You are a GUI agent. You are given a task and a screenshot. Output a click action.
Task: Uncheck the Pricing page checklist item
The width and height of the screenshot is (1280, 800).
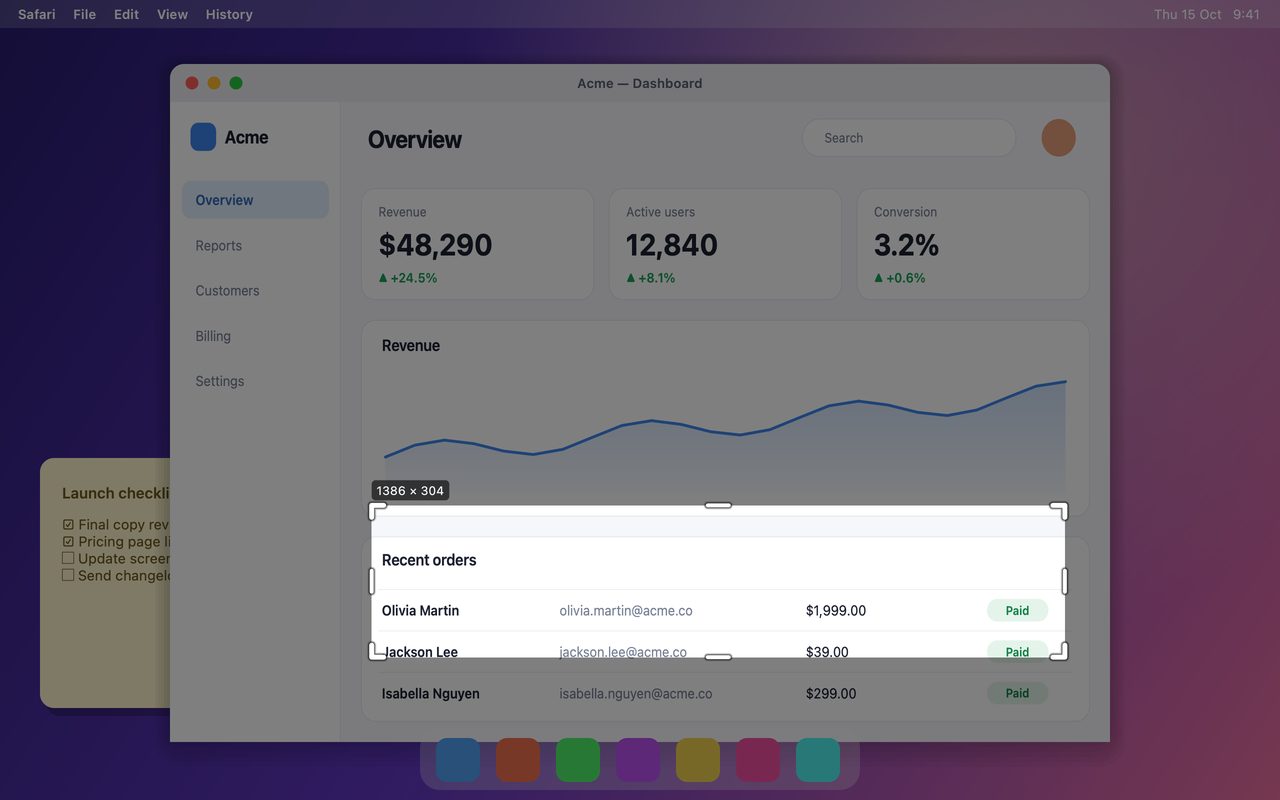(68, 541)
